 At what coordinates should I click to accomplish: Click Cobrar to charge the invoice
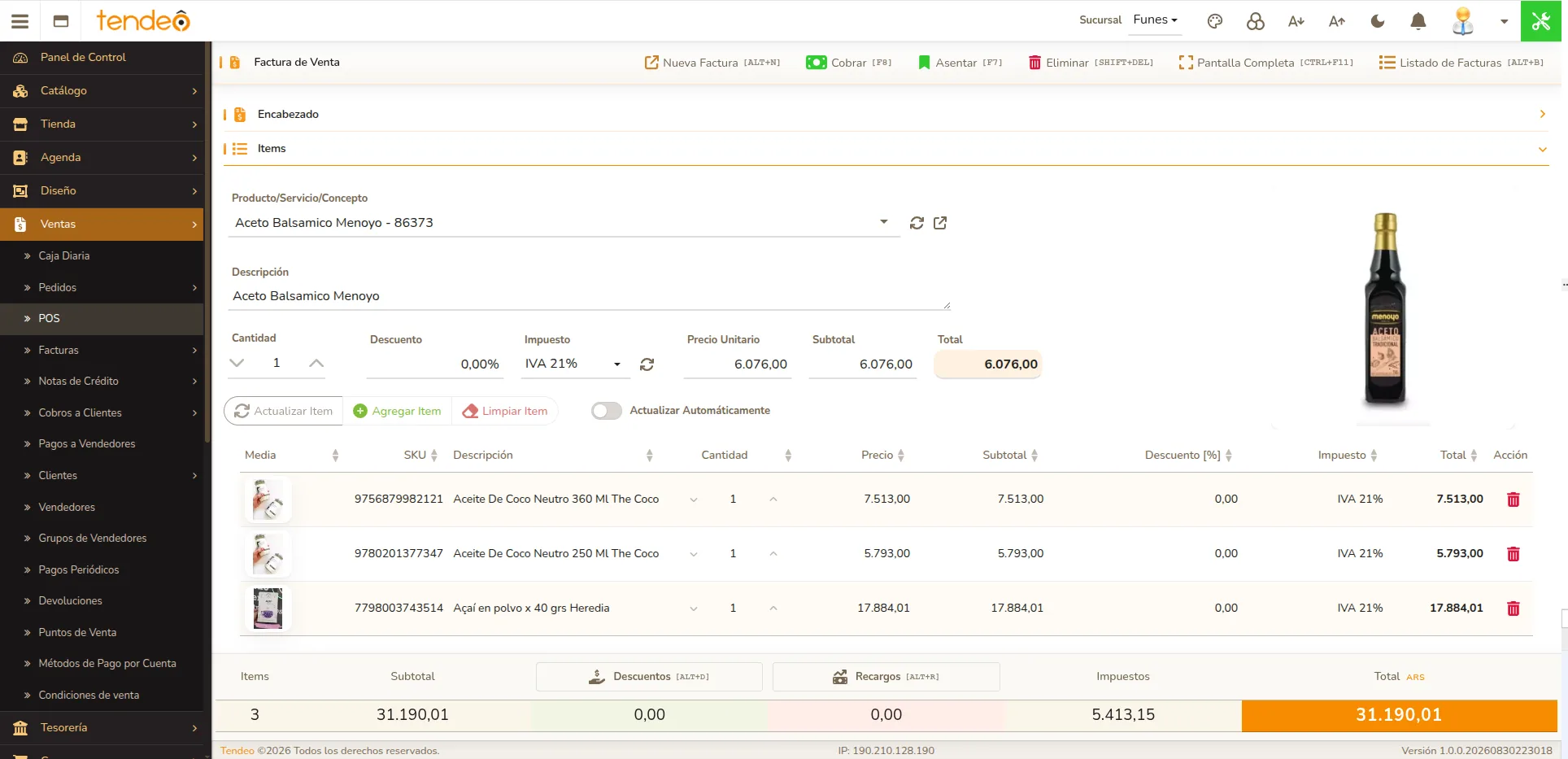pyautogui.click(x=849, y=63)
